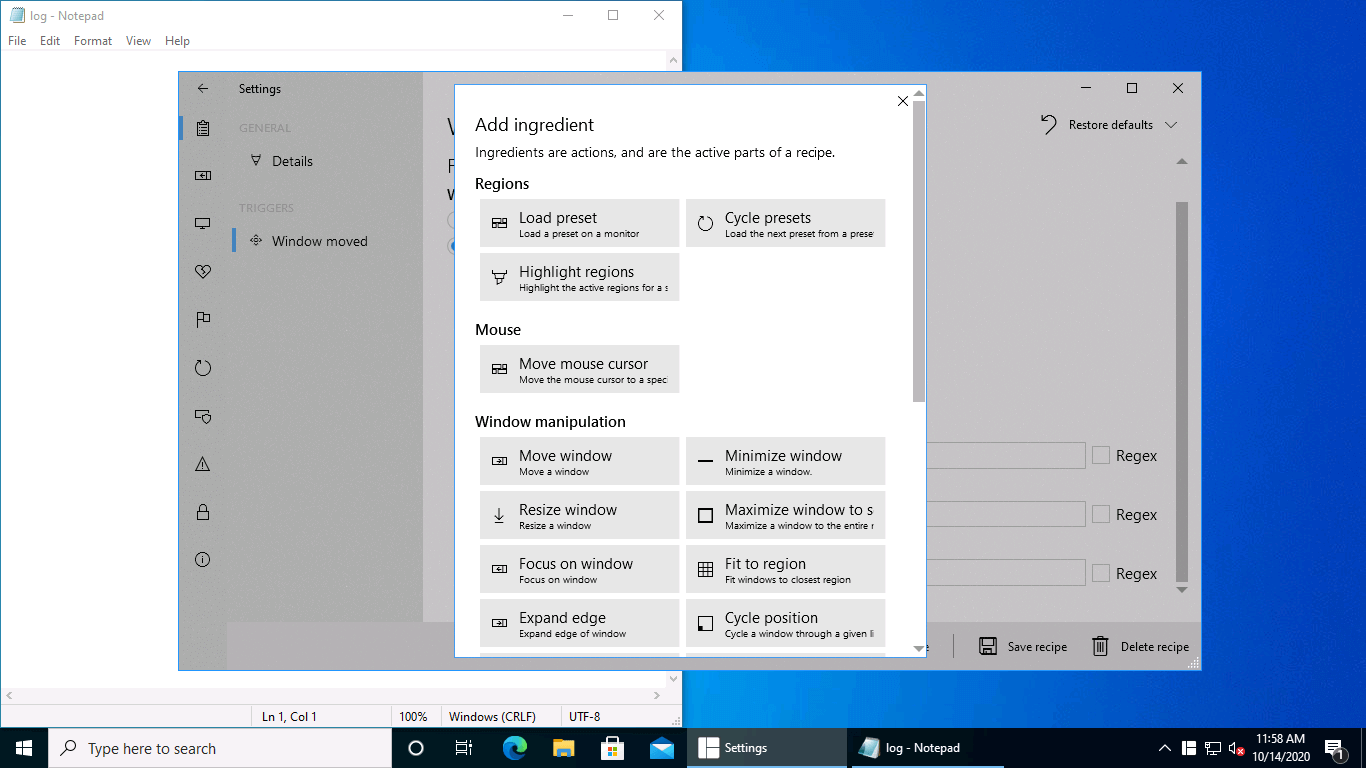The width and height of the screenshot is (1366, 768).
Task: Add the Move mouse cursor ingredient
Action: coord(579,369)
